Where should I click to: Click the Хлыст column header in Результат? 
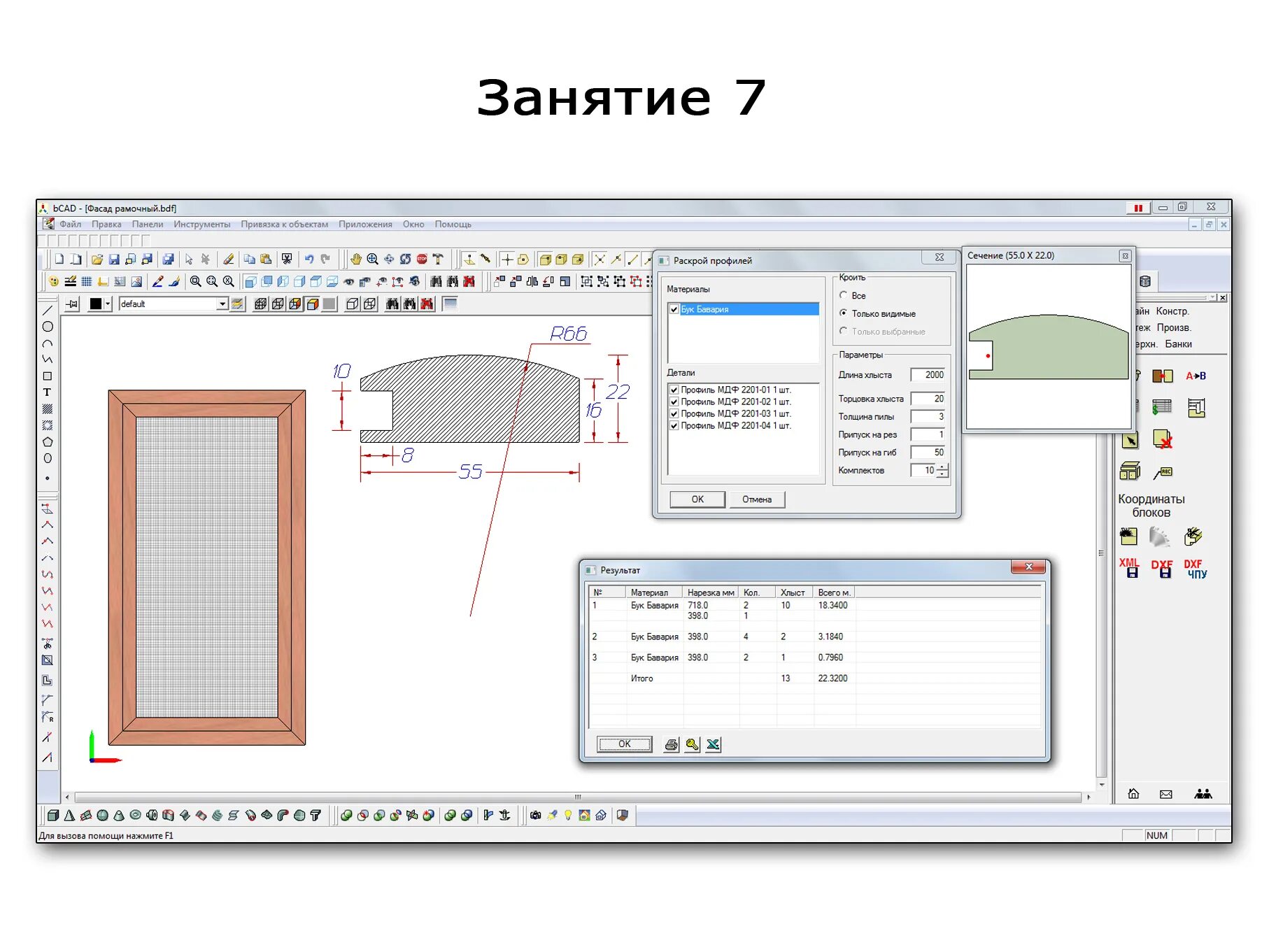(793, 592)
